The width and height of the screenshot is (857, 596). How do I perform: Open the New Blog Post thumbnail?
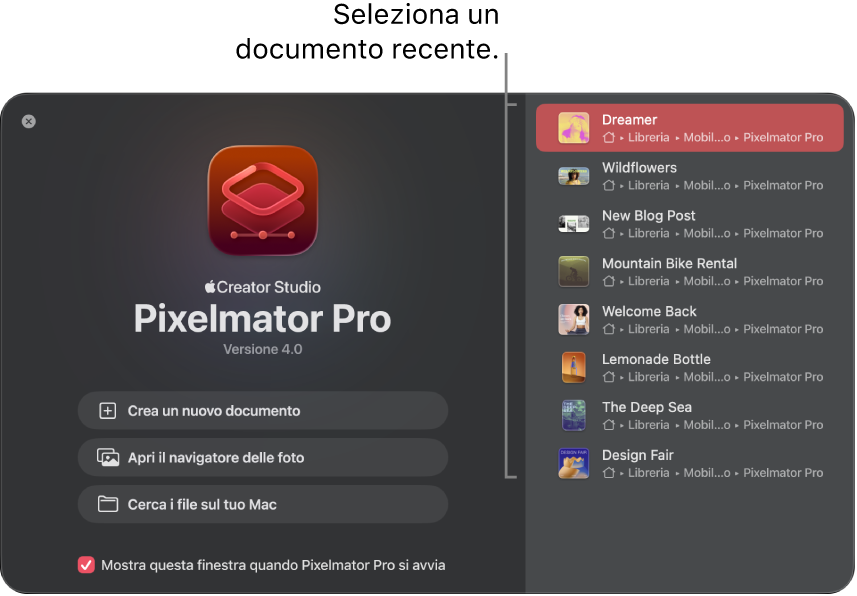pos(574,224)
